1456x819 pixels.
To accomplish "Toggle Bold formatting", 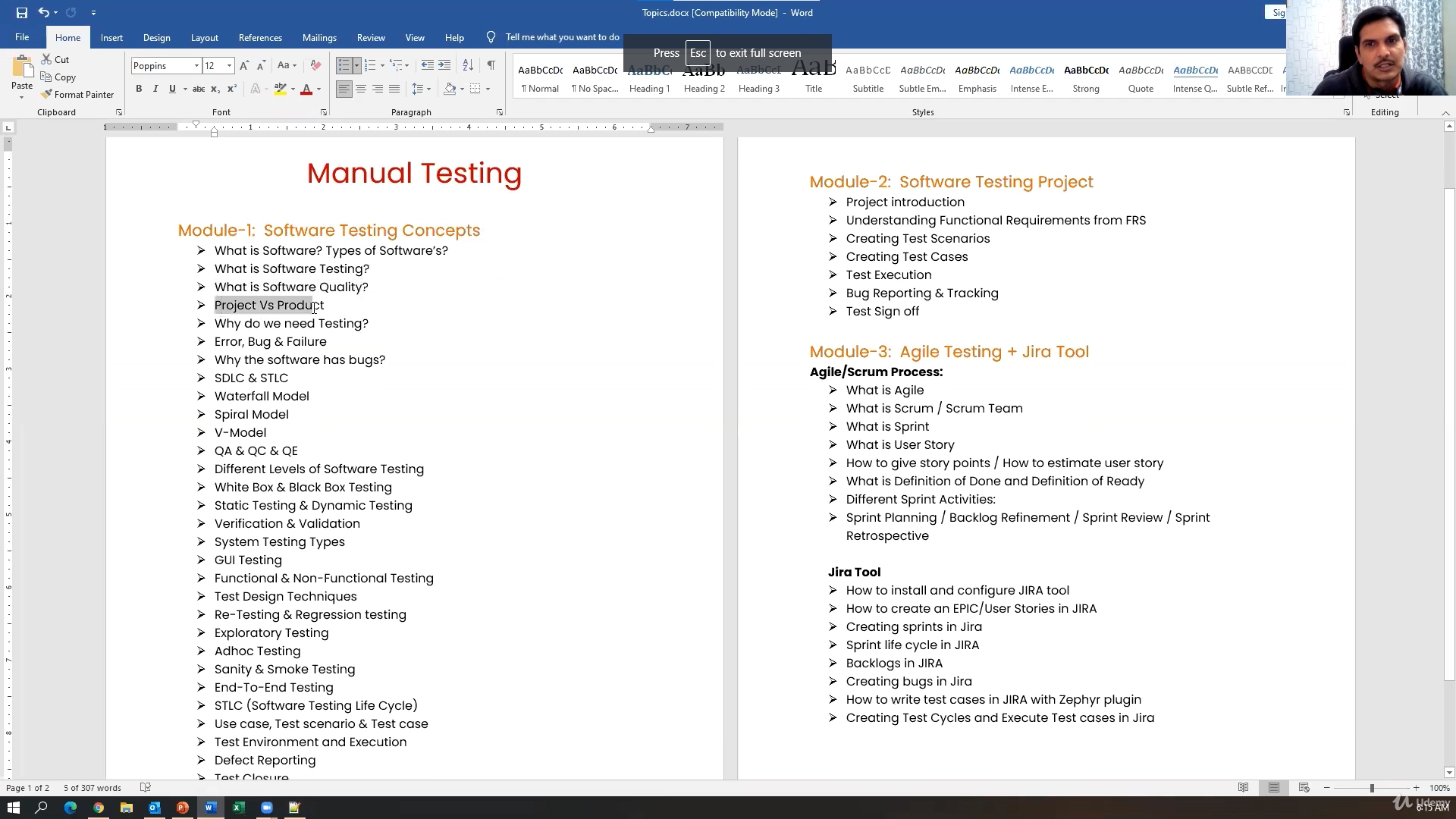I will (139, 89).
